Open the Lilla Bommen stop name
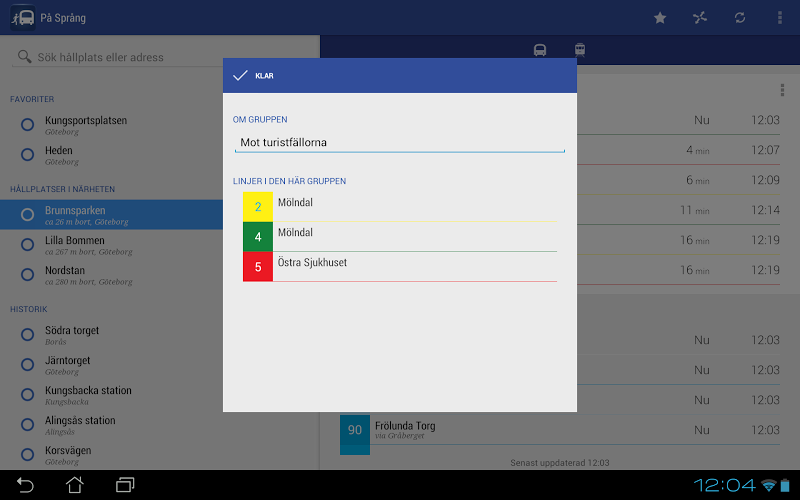This screenshot has width=800, height=500. point(74,240)
